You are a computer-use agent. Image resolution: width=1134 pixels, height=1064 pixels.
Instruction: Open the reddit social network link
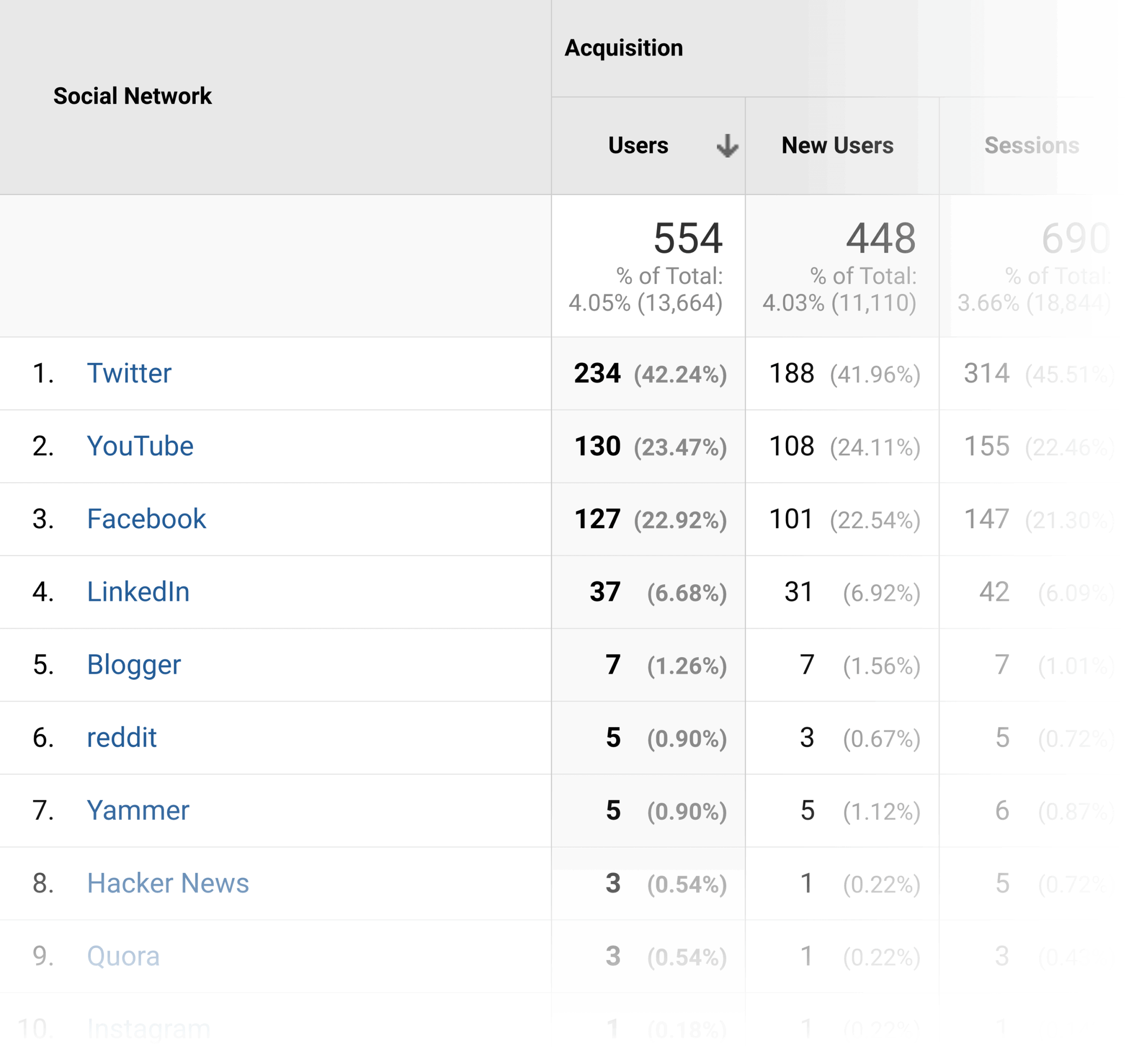(121, 738)
